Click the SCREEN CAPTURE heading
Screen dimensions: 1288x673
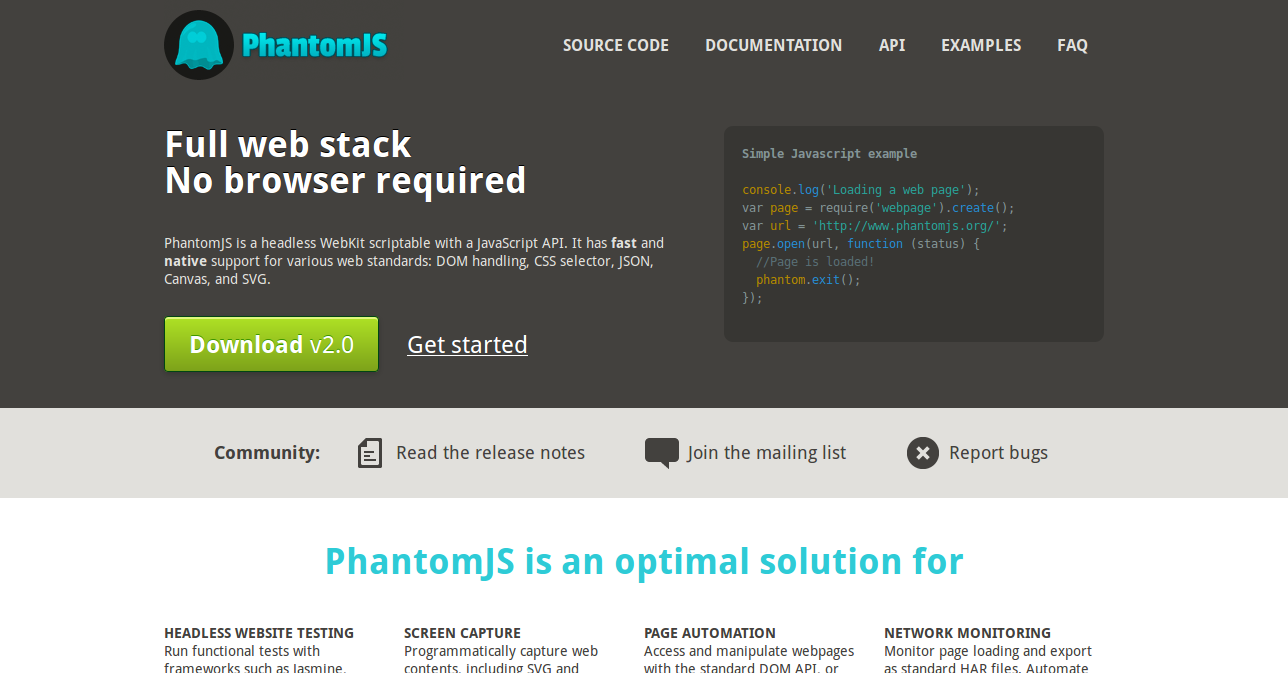[x=462, y=633]
